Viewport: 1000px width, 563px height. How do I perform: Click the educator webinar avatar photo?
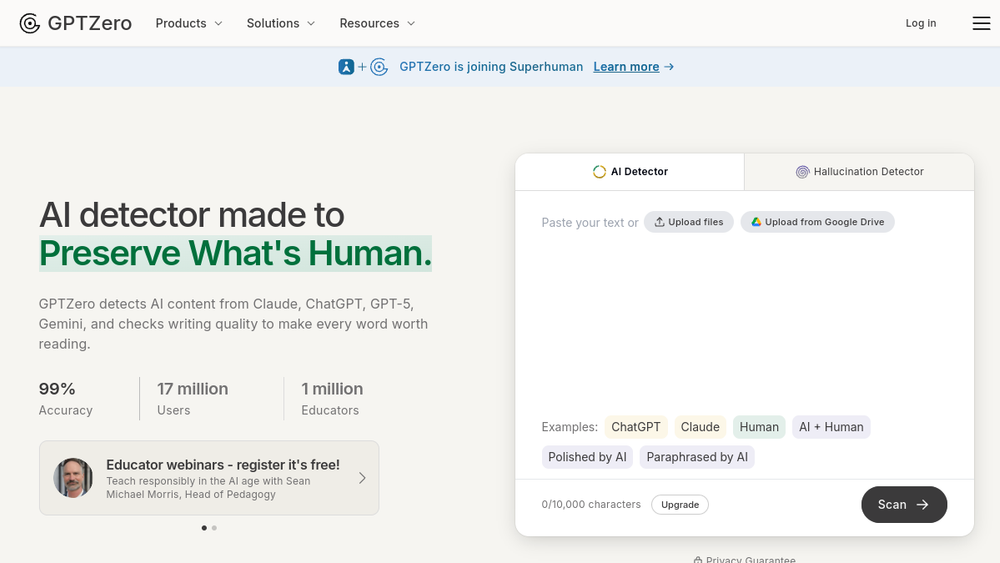click(x=73, y=478)
